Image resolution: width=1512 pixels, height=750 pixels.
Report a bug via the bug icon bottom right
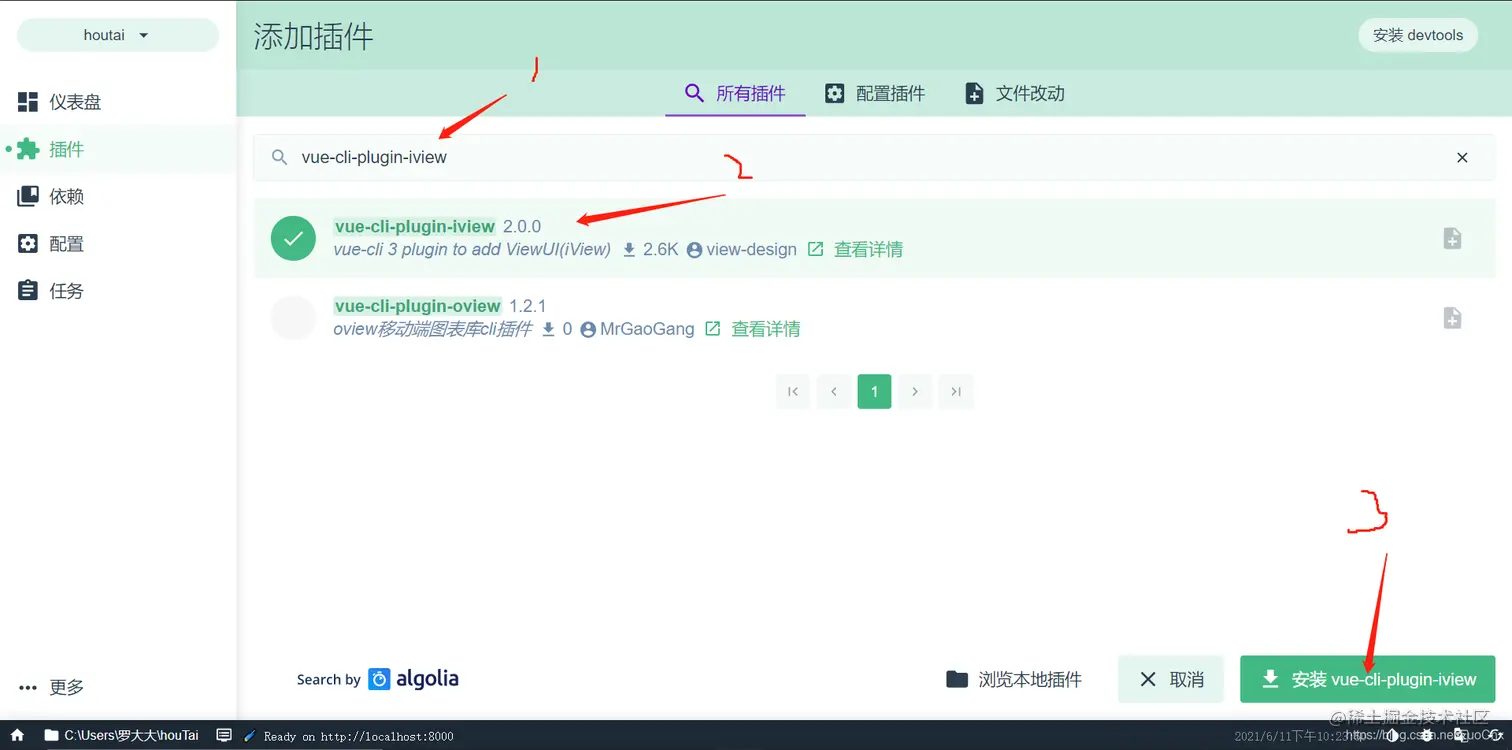[x=1426, y=737]
